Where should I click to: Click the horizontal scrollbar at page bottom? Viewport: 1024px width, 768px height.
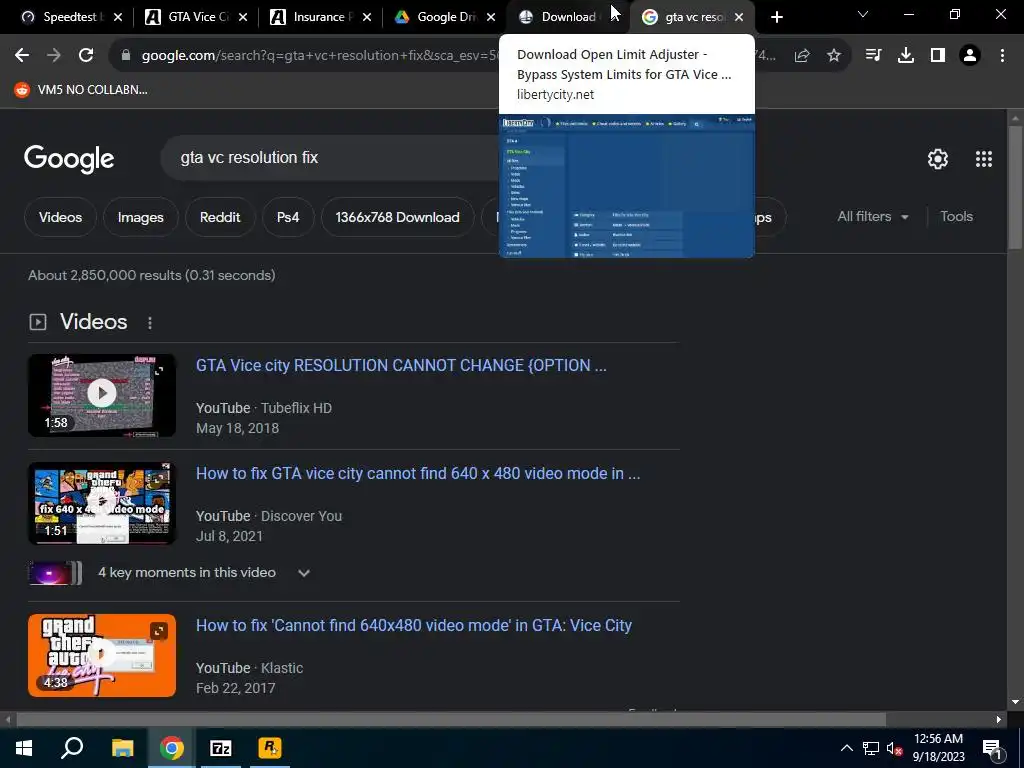click(451, 719)
